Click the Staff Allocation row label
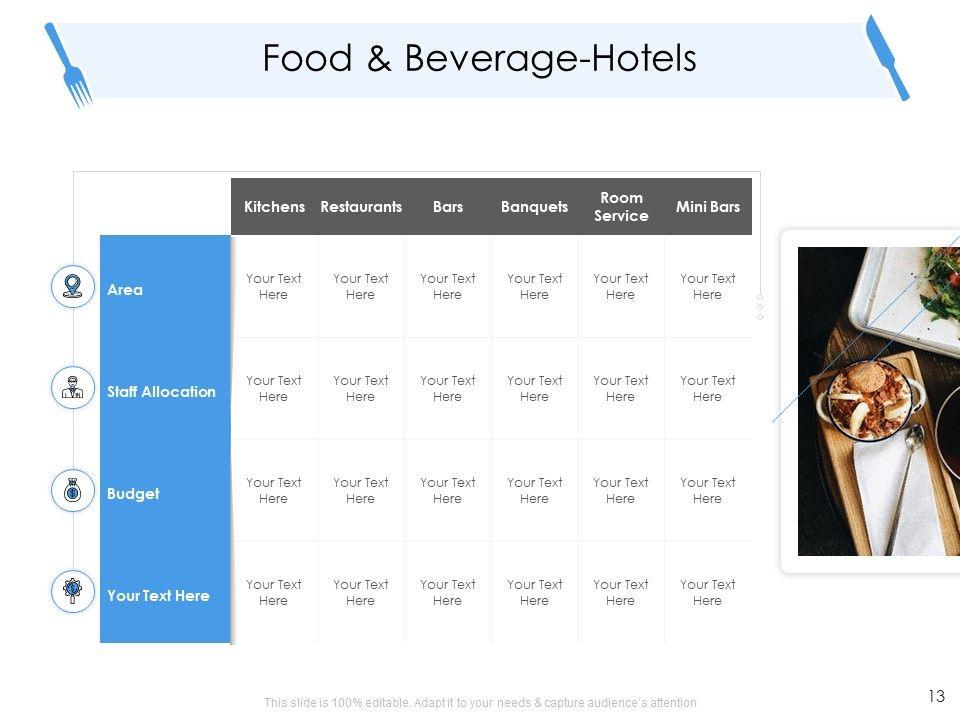The image size is (960, 720). point(161,392)
